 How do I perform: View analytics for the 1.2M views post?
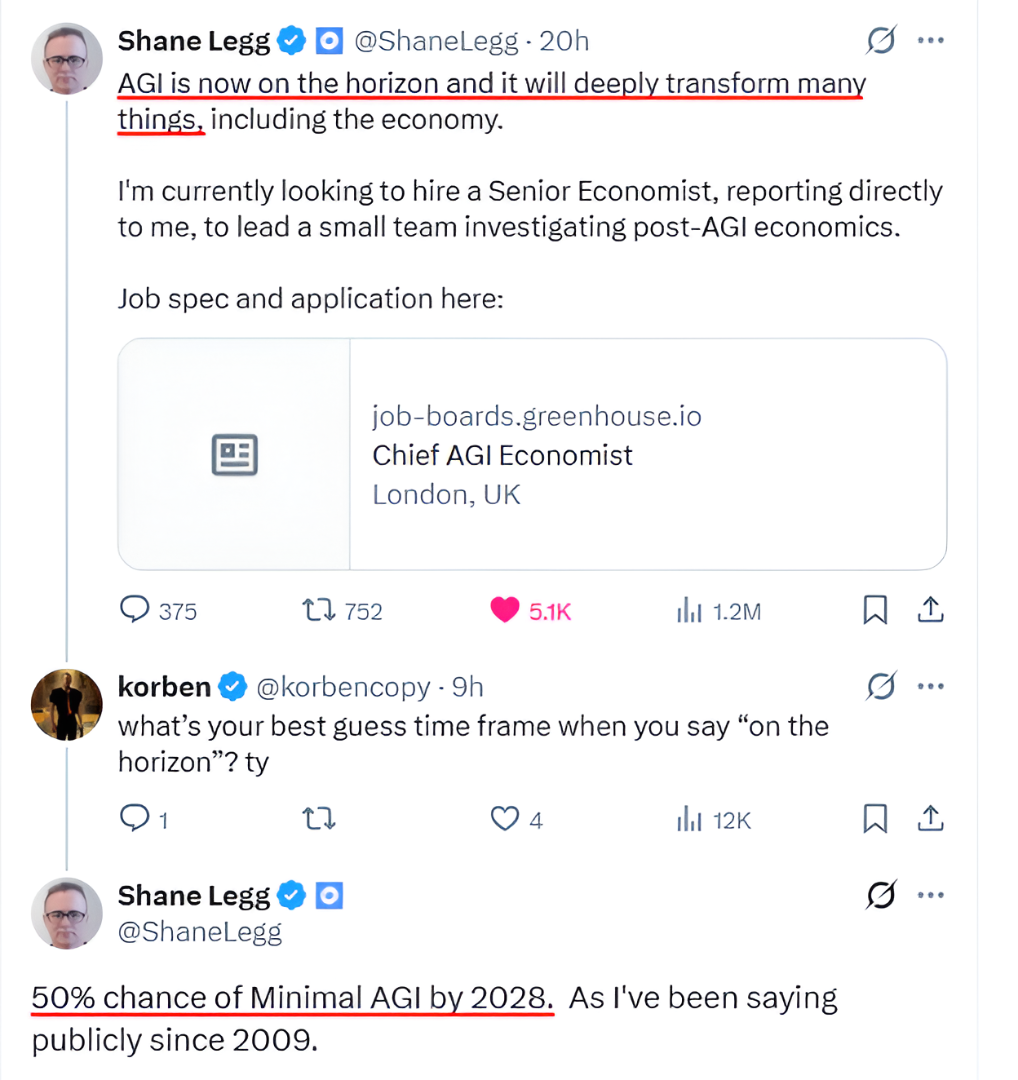pos(687,610)
